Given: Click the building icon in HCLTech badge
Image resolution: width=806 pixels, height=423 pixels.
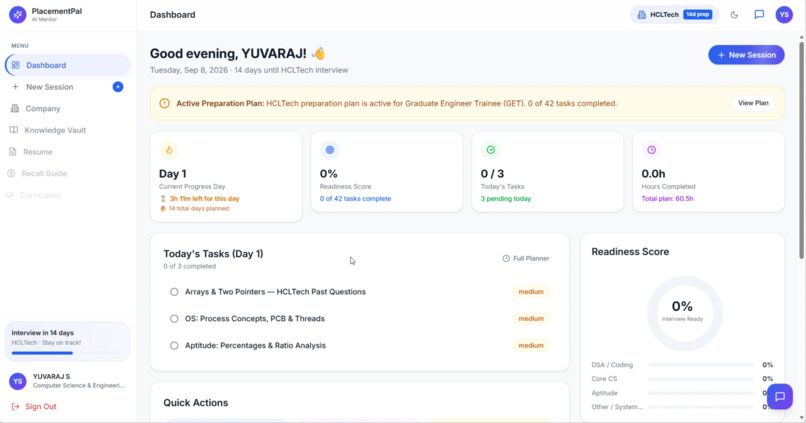Looking at the screenshot, I should coord(642,15).
